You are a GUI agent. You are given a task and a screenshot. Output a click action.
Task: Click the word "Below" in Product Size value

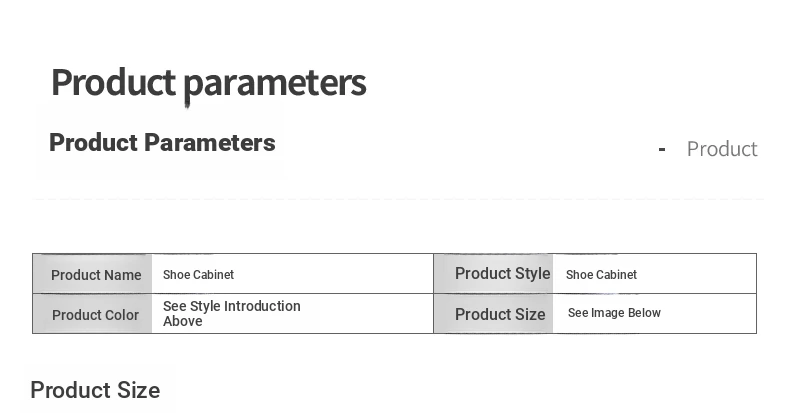pyautogui.click(x=644, y=313)
